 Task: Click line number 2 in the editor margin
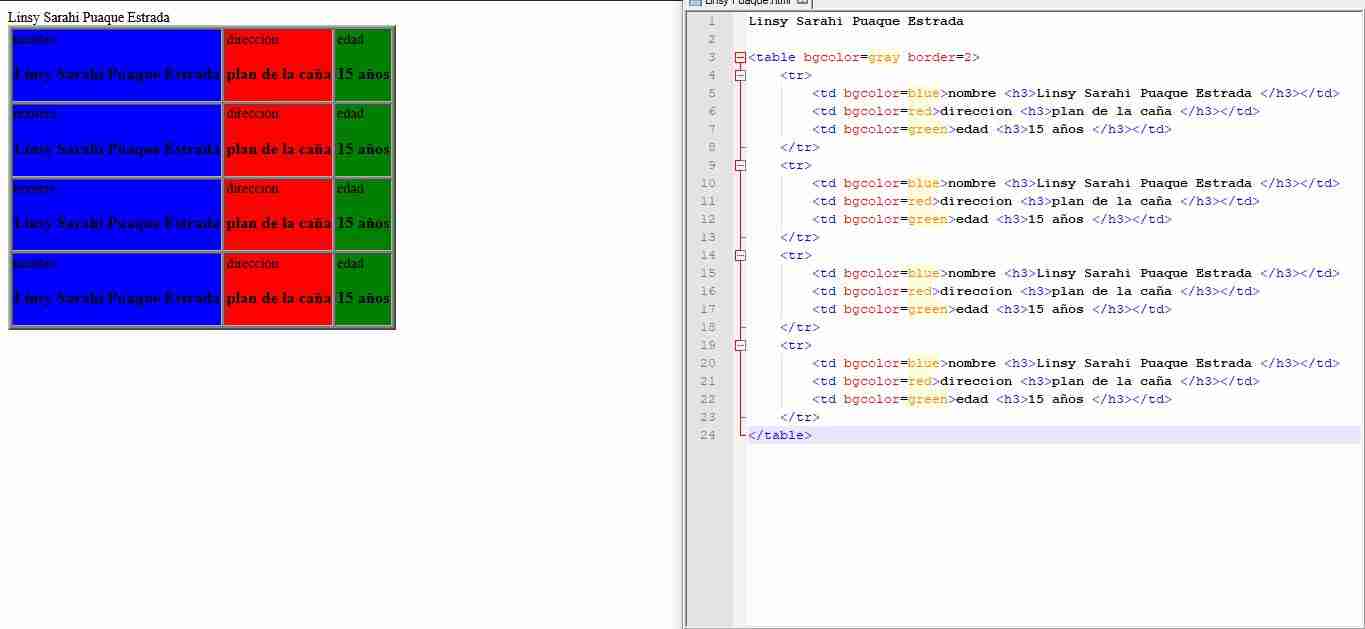click(x=711, y=39)
